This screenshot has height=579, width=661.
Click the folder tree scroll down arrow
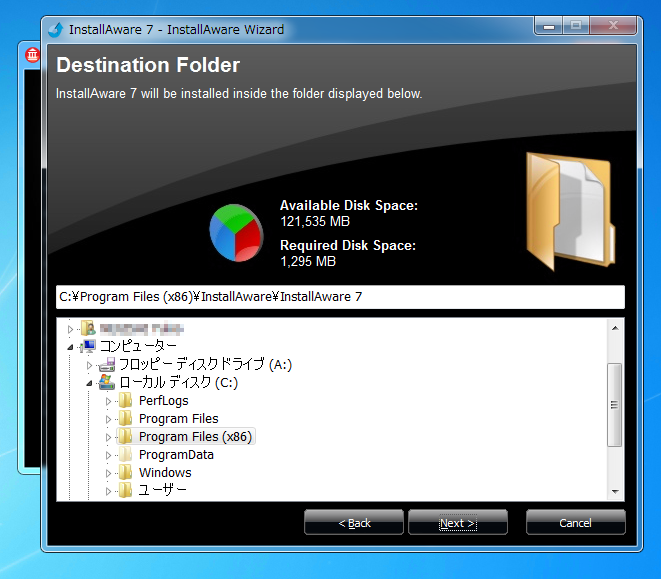[x=615, y=492]
